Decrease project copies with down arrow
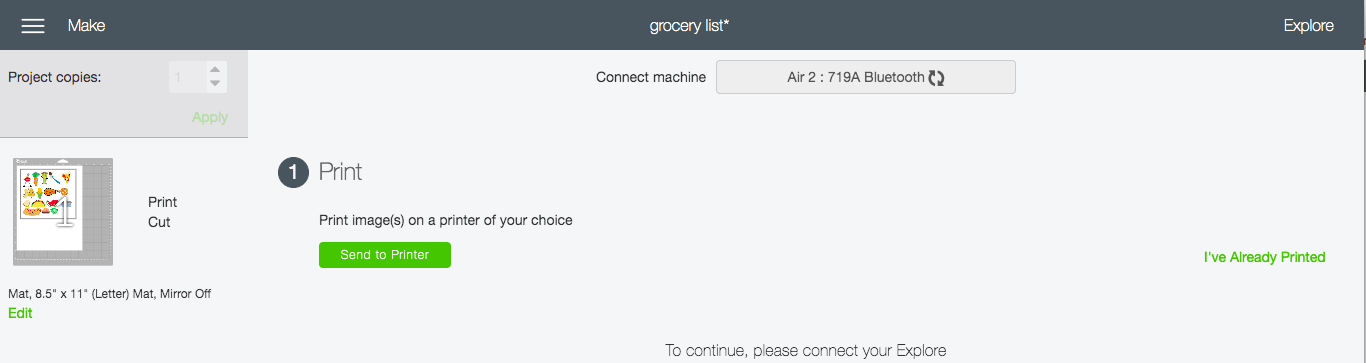The height and width of the screenshot is (363, 1366). (x=215, y=84)
